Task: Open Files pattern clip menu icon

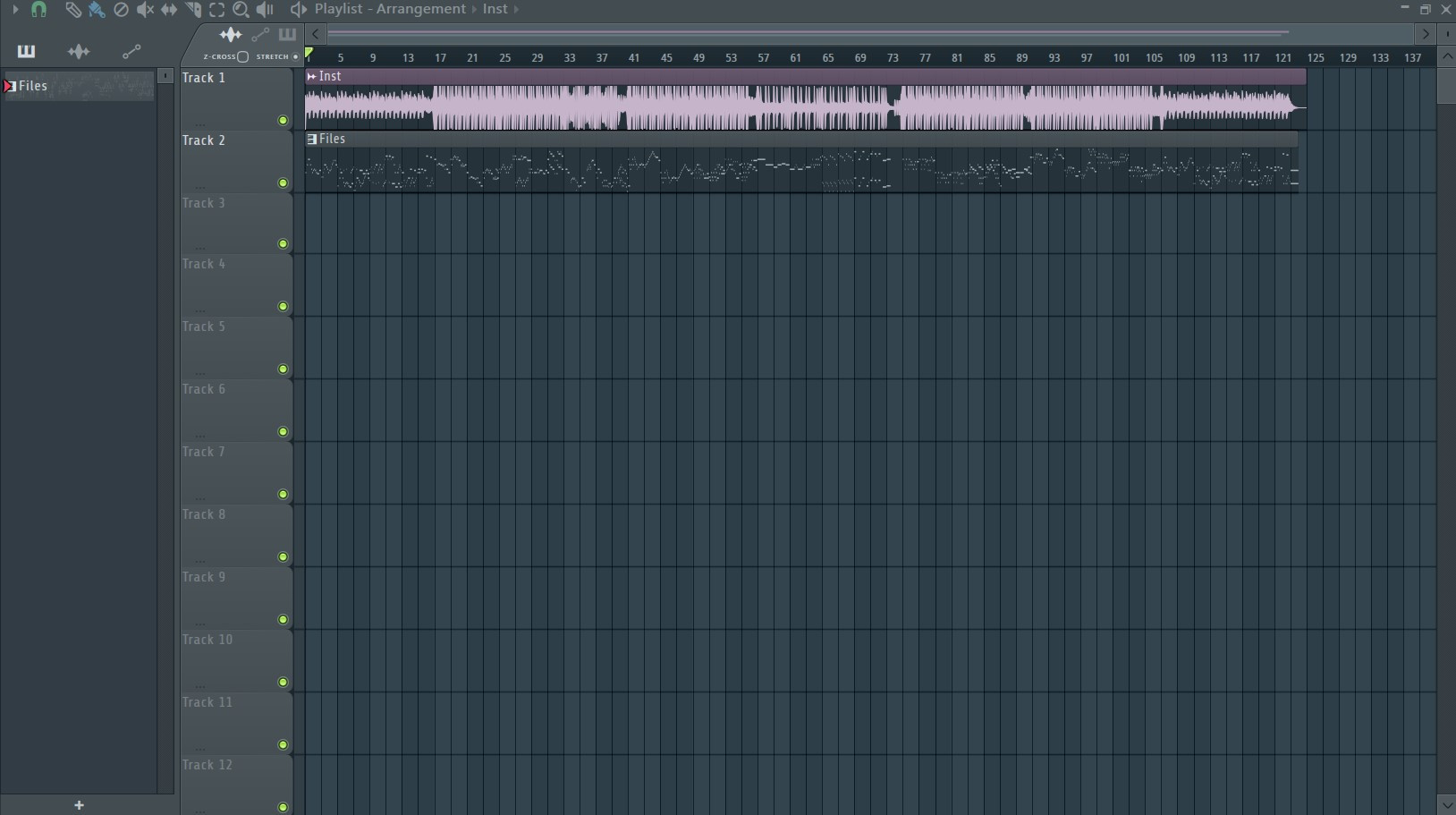Action: pyautogui.click(x=311, y=140)
